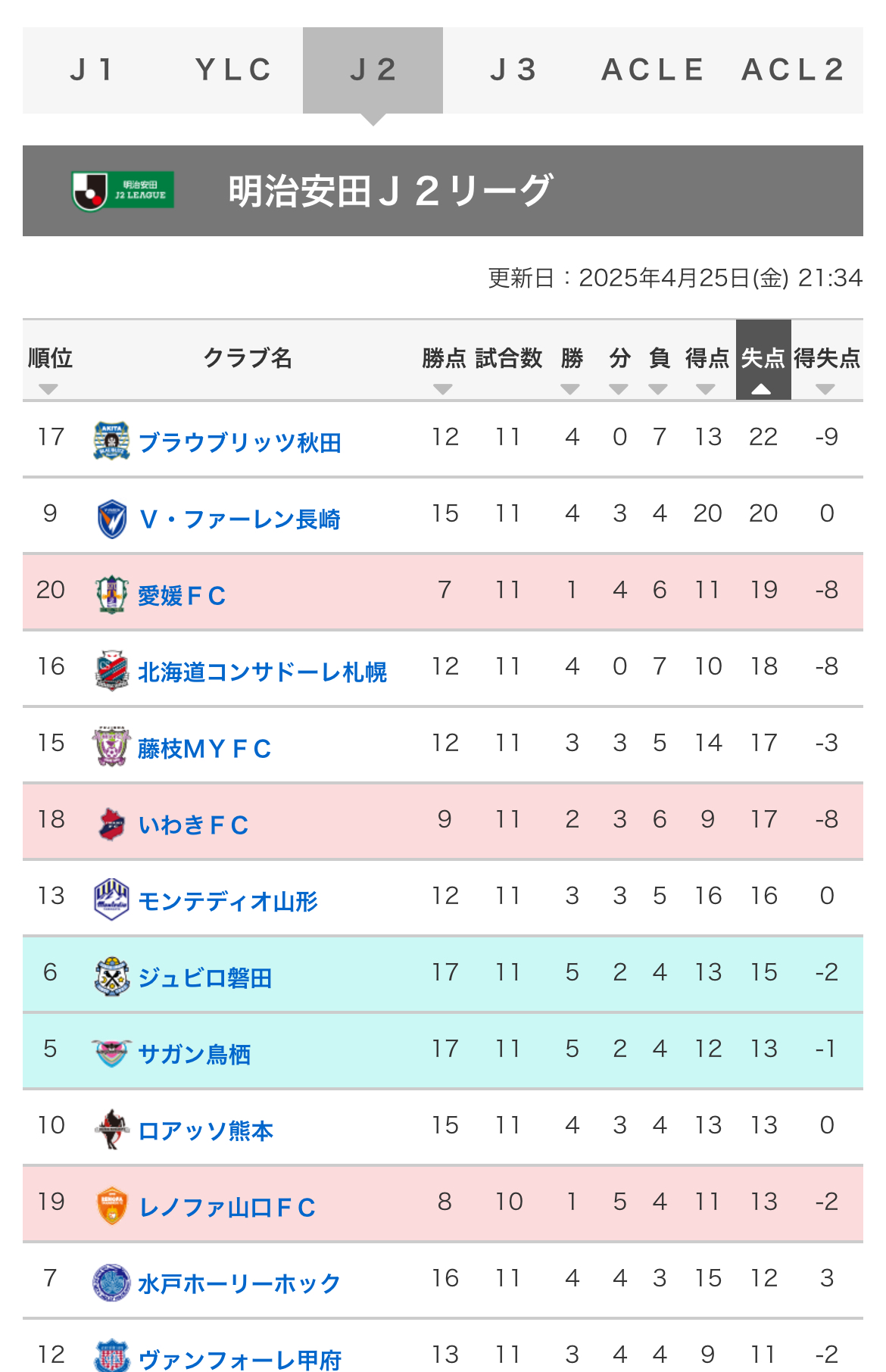
Task: Open the J3 standings tab
Action: tap(513, 70)
